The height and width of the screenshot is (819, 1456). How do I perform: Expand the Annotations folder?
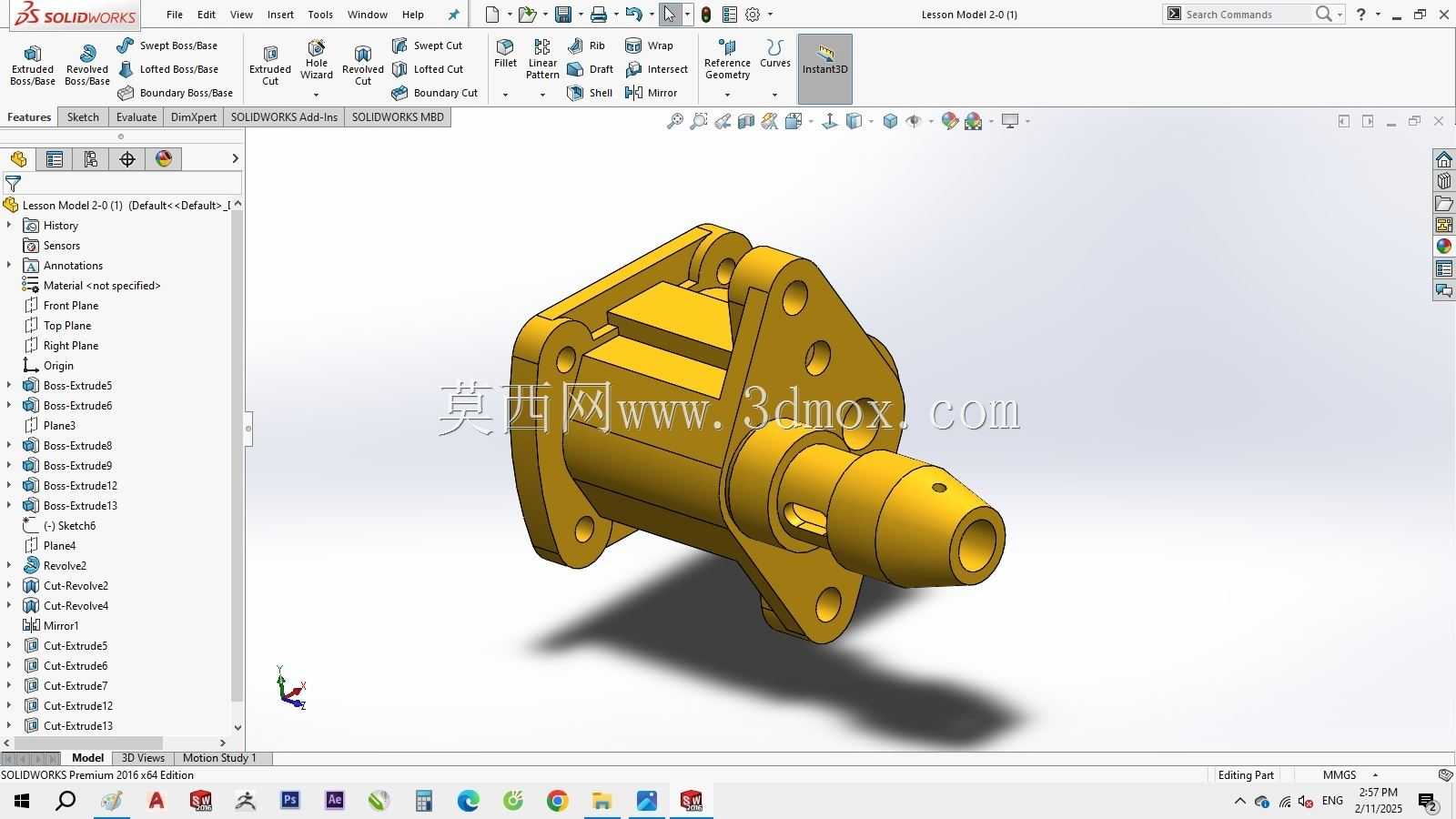point(9,266)
